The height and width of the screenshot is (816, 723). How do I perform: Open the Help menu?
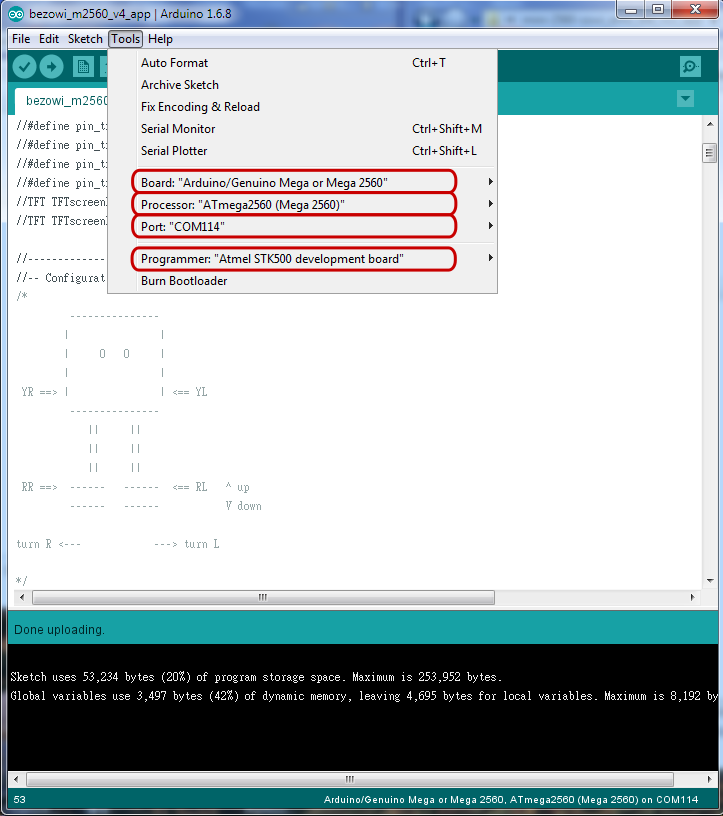pos(160,39)
